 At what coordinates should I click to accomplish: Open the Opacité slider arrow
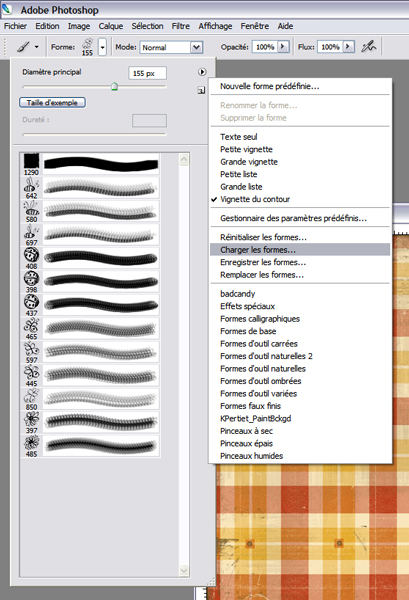coord(283,47)
